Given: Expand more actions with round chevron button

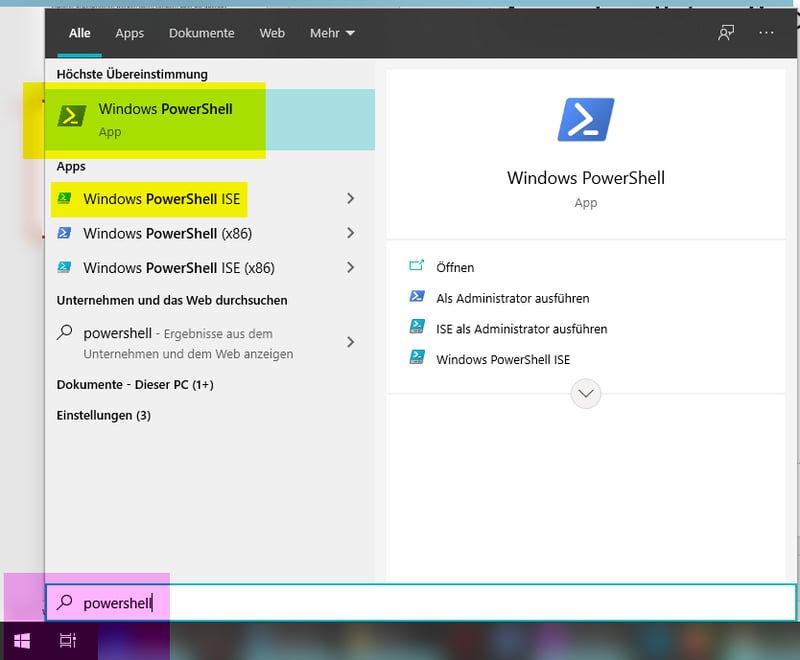Looking at the screenshot, I should point(586,394).
